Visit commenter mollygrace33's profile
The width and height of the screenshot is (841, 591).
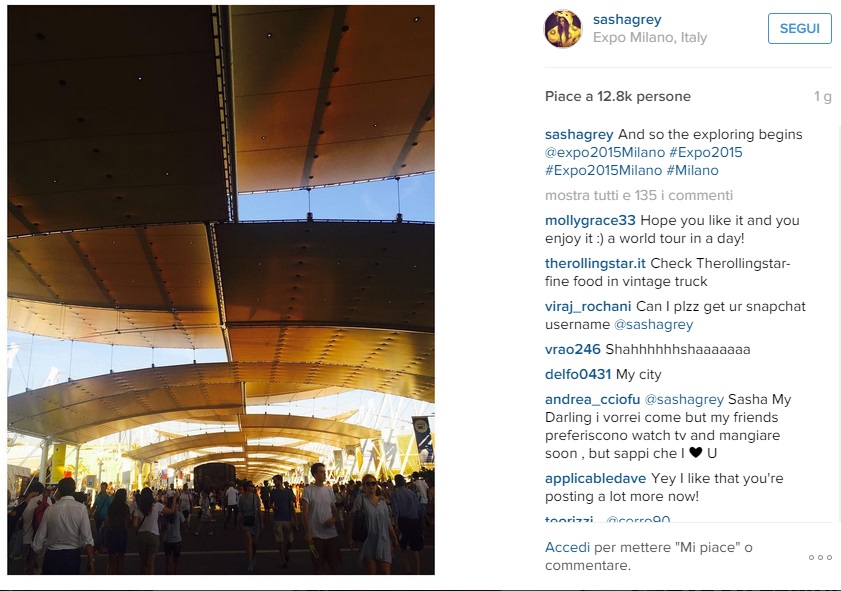590,220
